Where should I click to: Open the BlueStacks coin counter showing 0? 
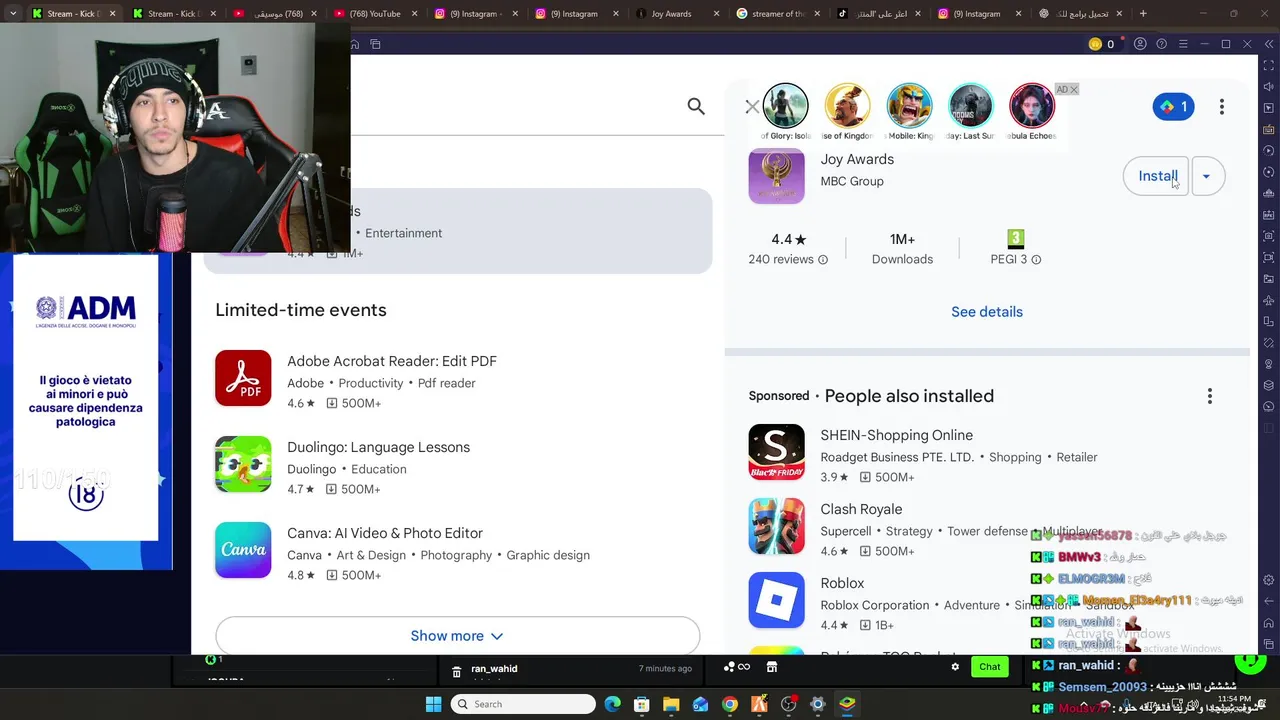[x=1102, y=44]
